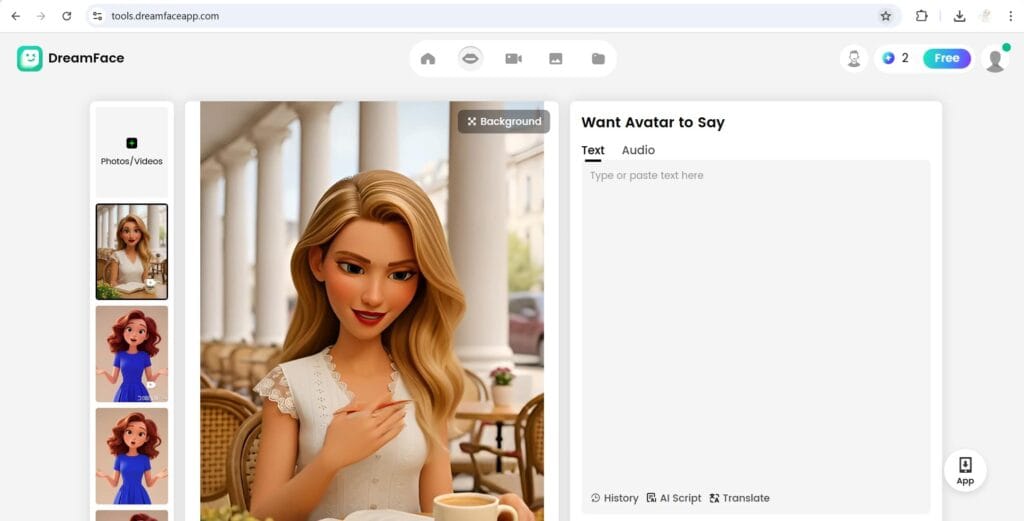Switch to the Audio tab

pos(638,150)
